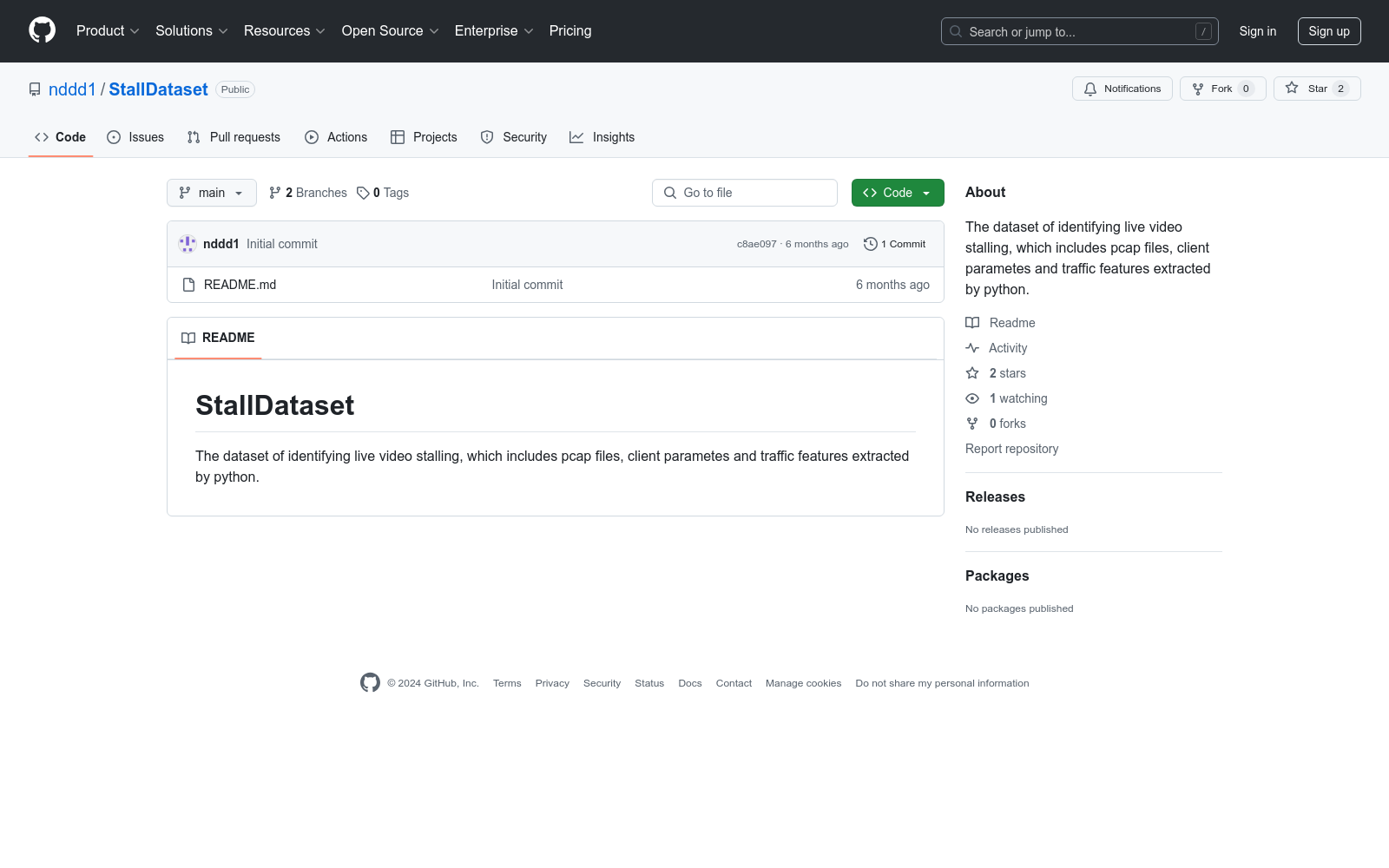Viewport: 1389px width, 868px height.
Task: Switch to the Issues tab
Action: (x=135, y=137)
